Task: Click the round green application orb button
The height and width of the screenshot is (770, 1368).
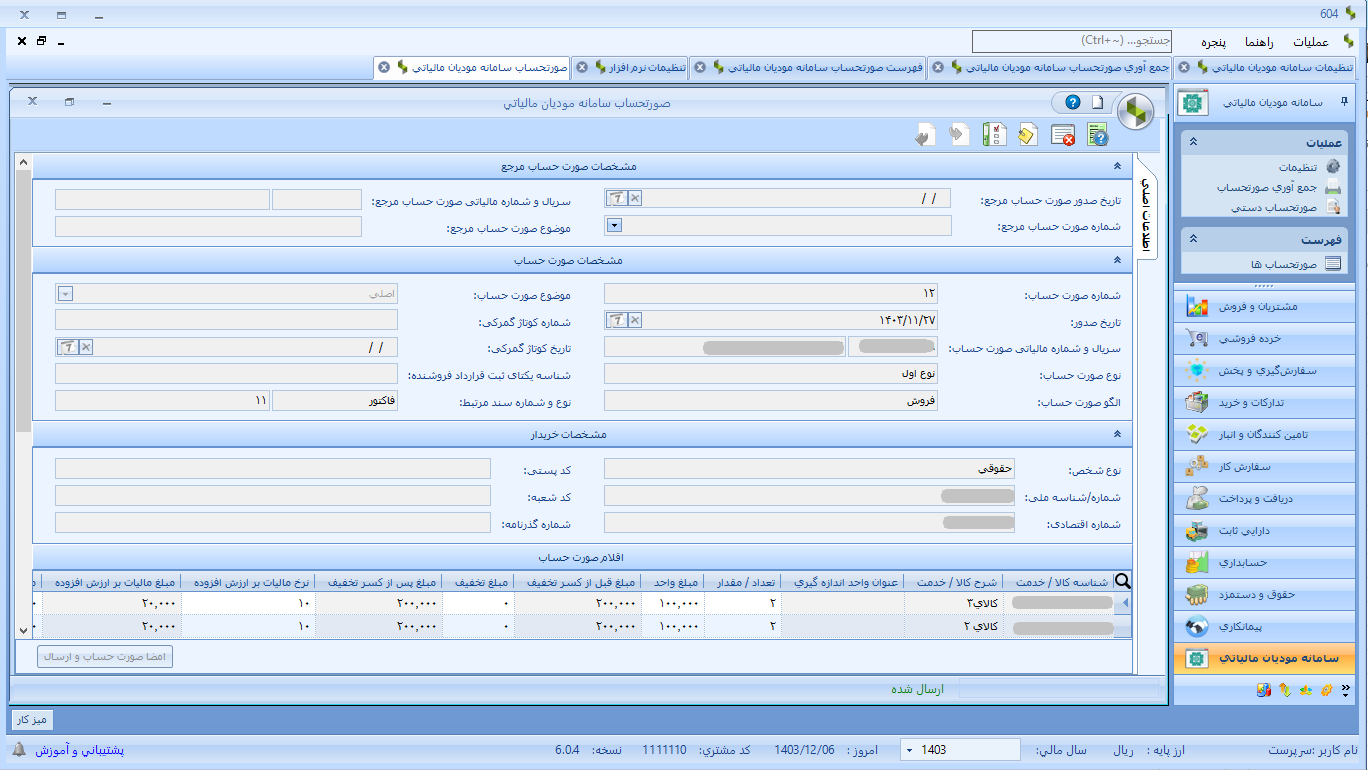Action: click(1135, 113)
